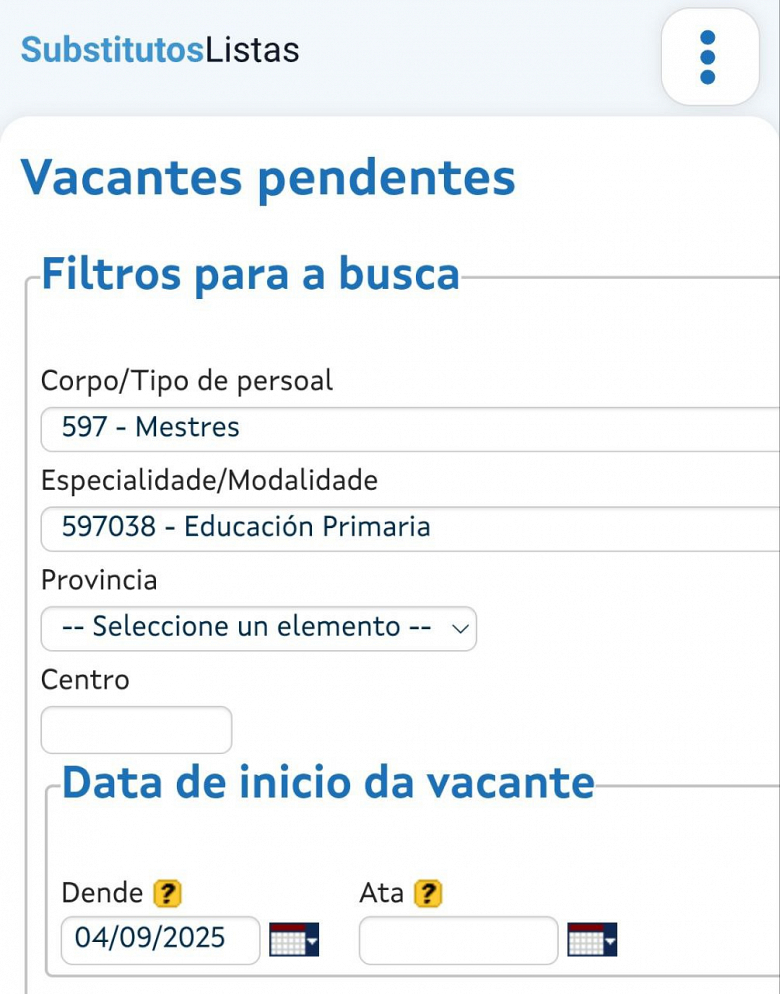Viewport: 780px width, 994px height.
Task: Click the empty Ata date input
Action: [458, 940]
